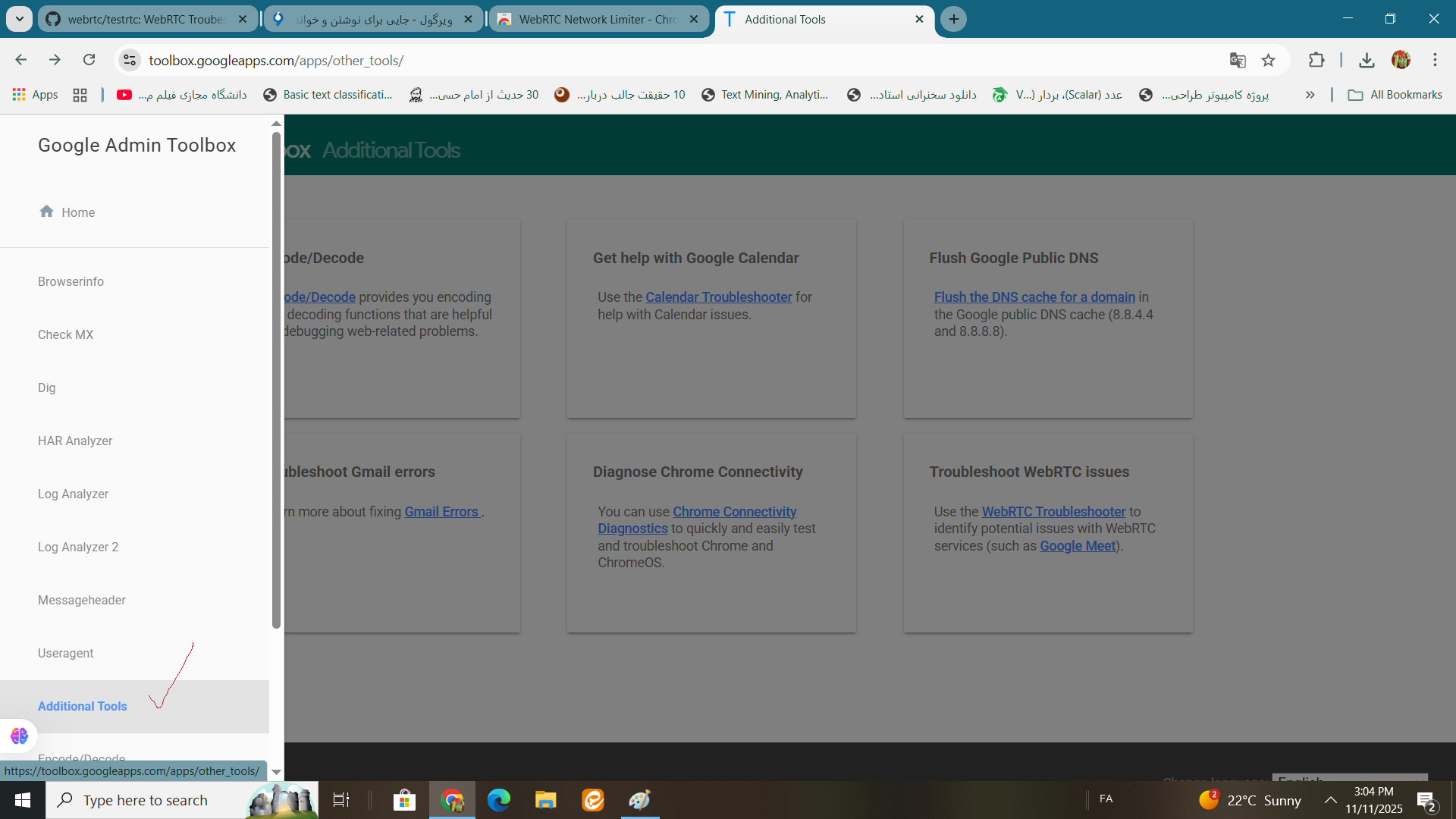The image size is (1456, 819).
Task: Click the Google Translate icon in address bar
Action: click(x=1238, y=60)
